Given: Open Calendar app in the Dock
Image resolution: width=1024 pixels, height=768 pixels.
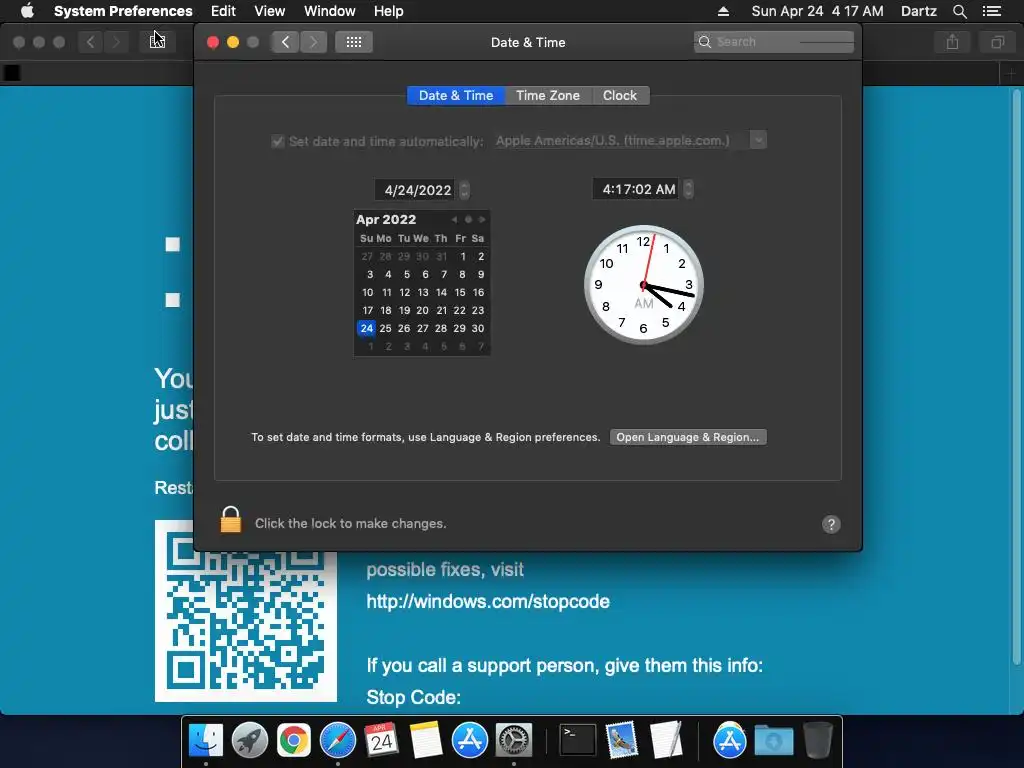Looking at the screenshot, I should pyautogui.click(x=381, y=740).
